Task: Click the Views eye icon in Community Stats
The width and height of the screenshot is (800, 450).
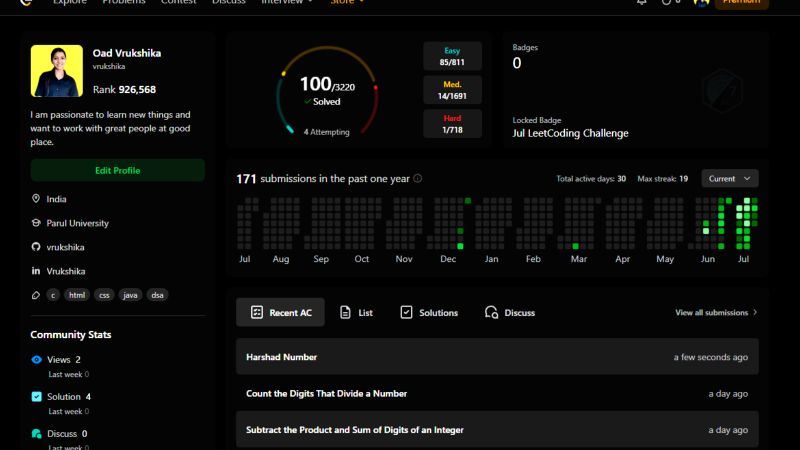Action: tap(36, 360)
